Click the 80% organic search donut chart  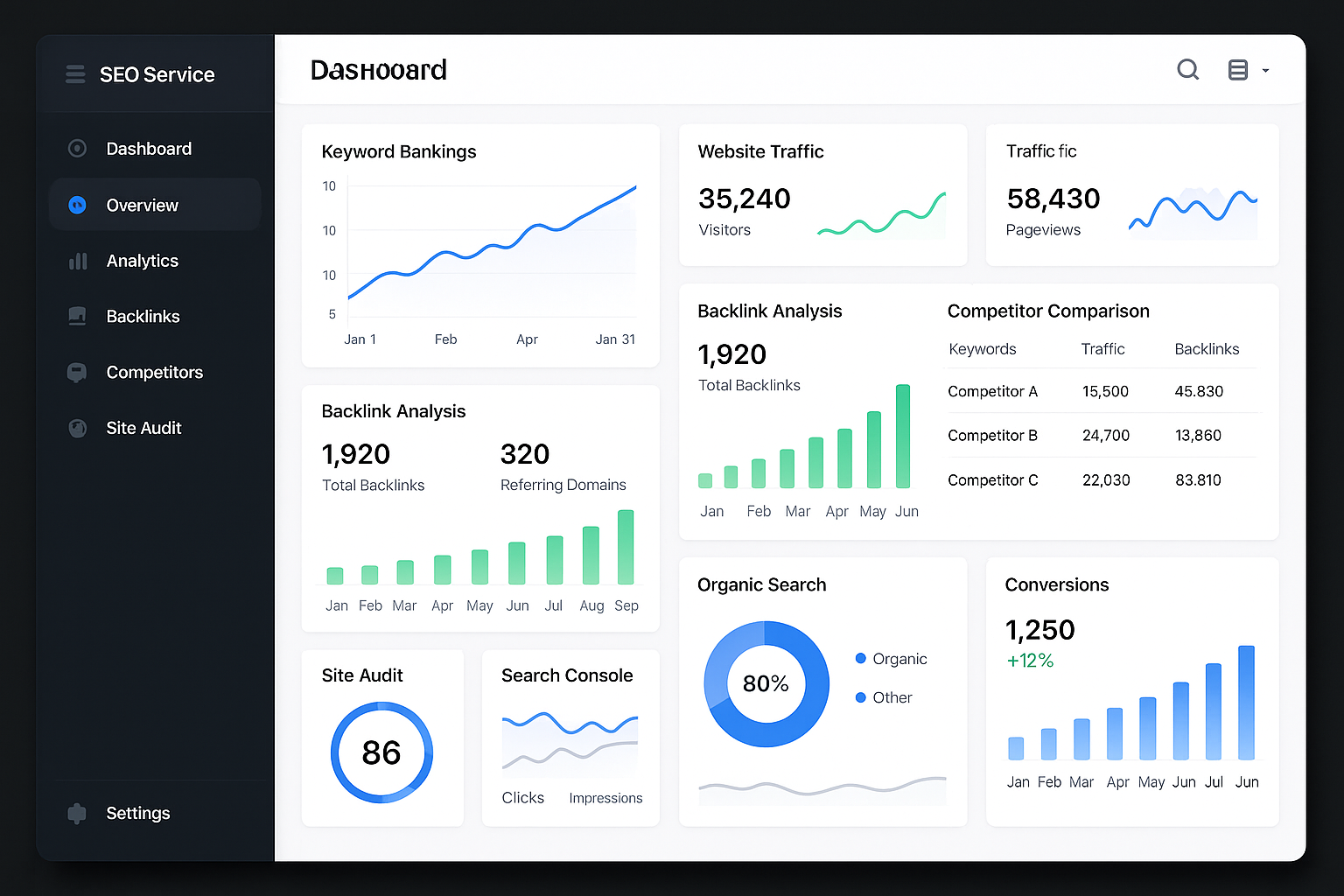coord(766,683)
